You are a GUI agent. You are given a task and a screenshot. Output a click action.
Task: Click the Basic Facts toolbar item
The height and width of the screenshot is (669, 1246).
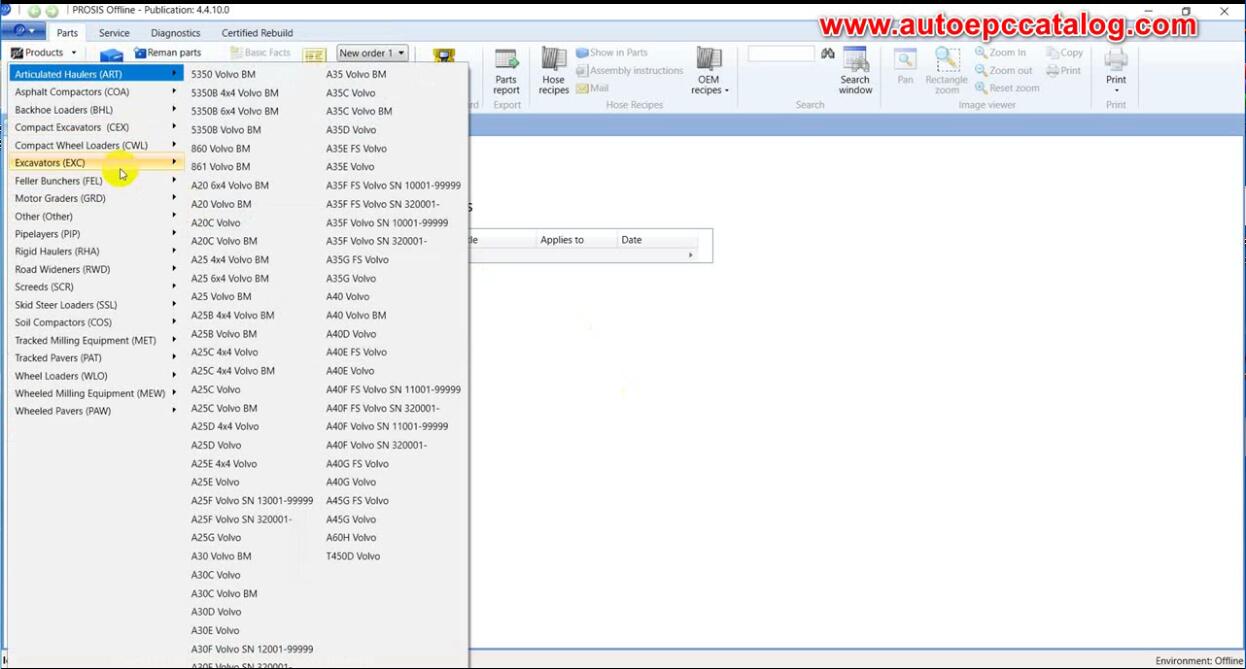261,53
